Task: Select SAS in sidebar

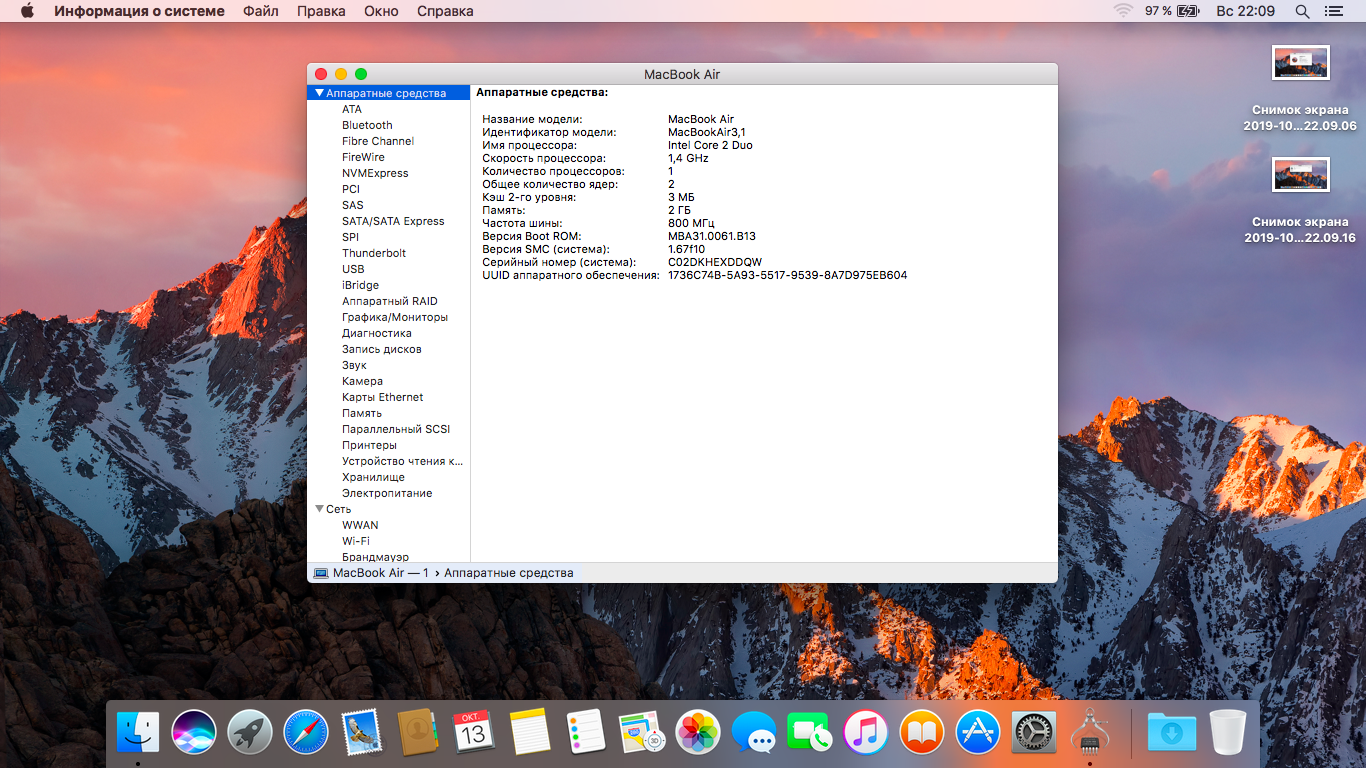Action: (x=353, y=205)
